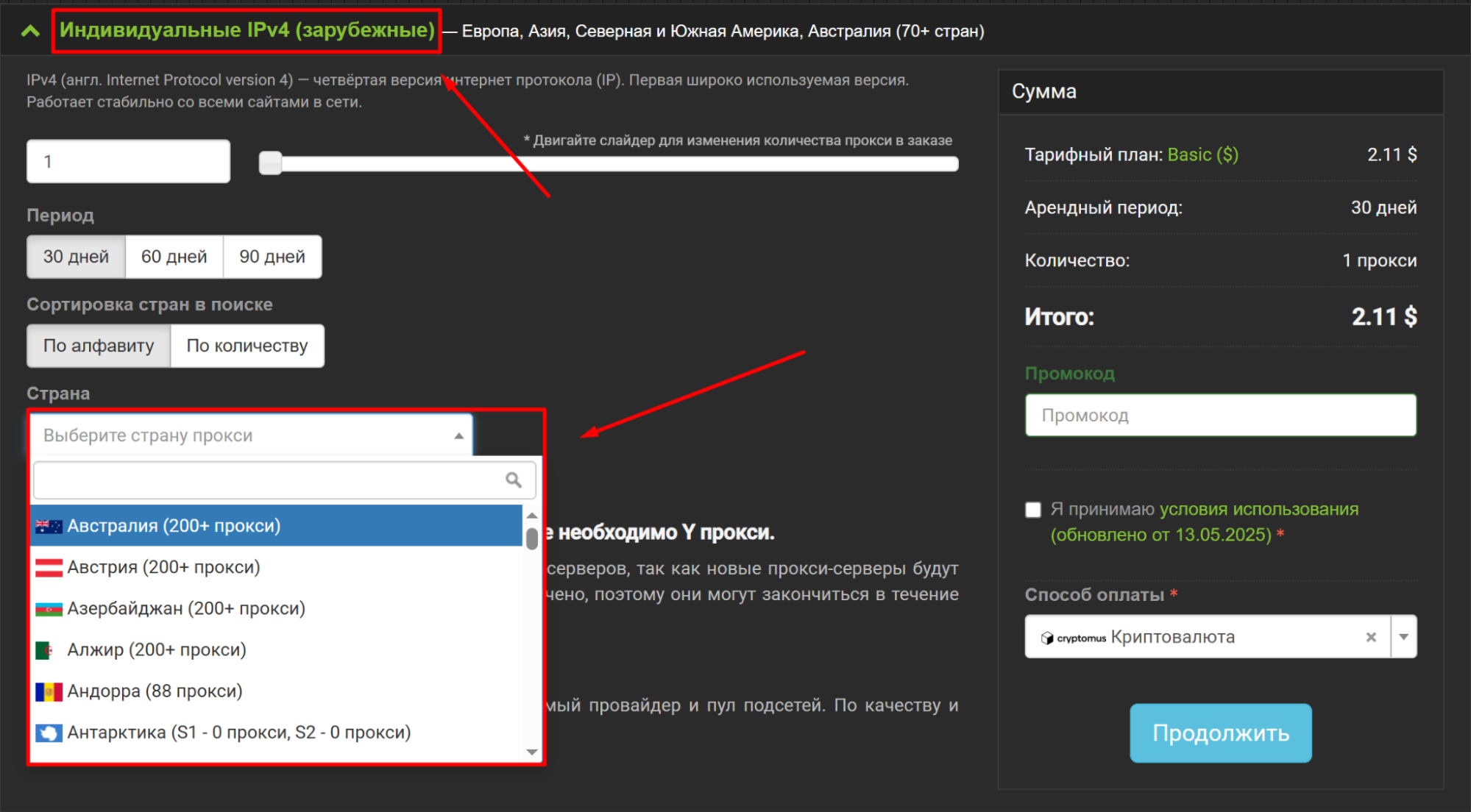This screenshot has width=1471, height=812.
Task: Click the search magnifier icon in dropdown
Action: pos(513,480)
